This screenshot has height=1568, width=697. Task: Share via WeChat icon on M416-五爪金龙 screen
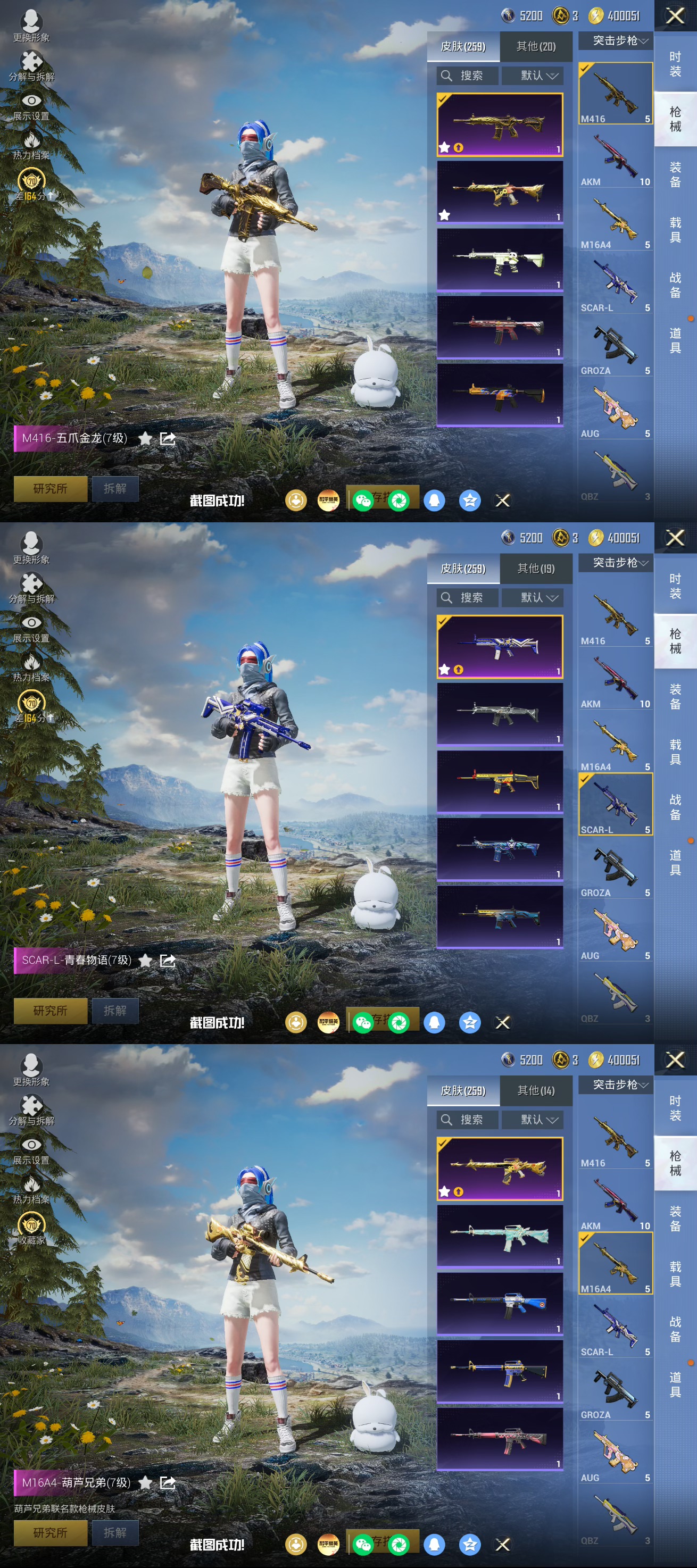[x=363, y=501]
